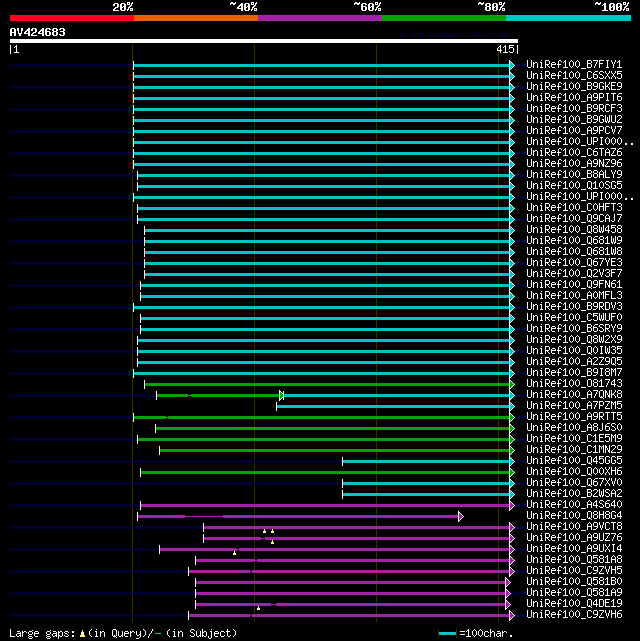Image resolution: width=640 pixels, height=641 pixels.
Task: Open hit UniRef100_A9PIT6
Action: coord(574,98)
